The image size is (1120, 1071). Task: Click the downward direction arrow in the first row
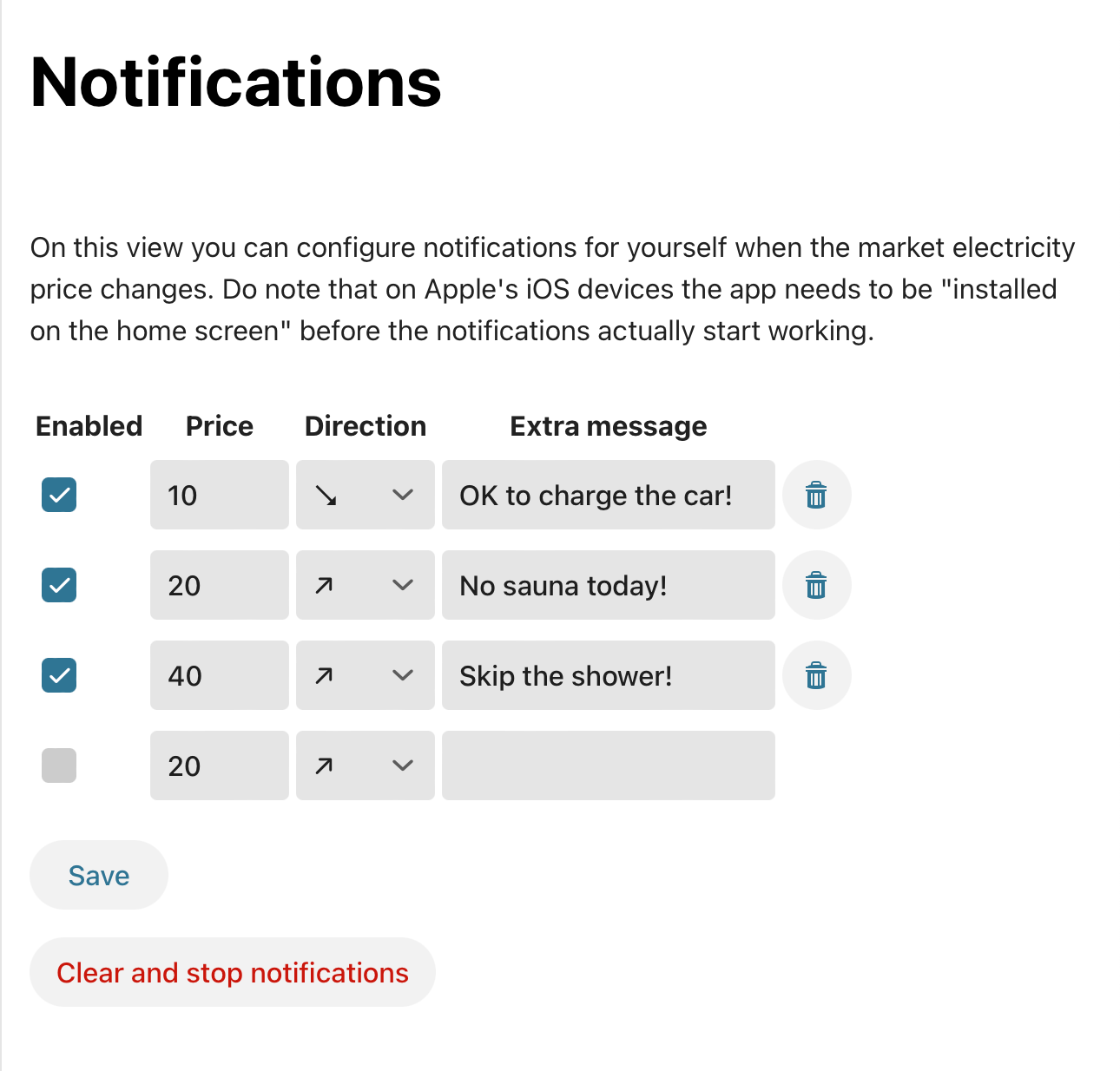coord(327,495)
